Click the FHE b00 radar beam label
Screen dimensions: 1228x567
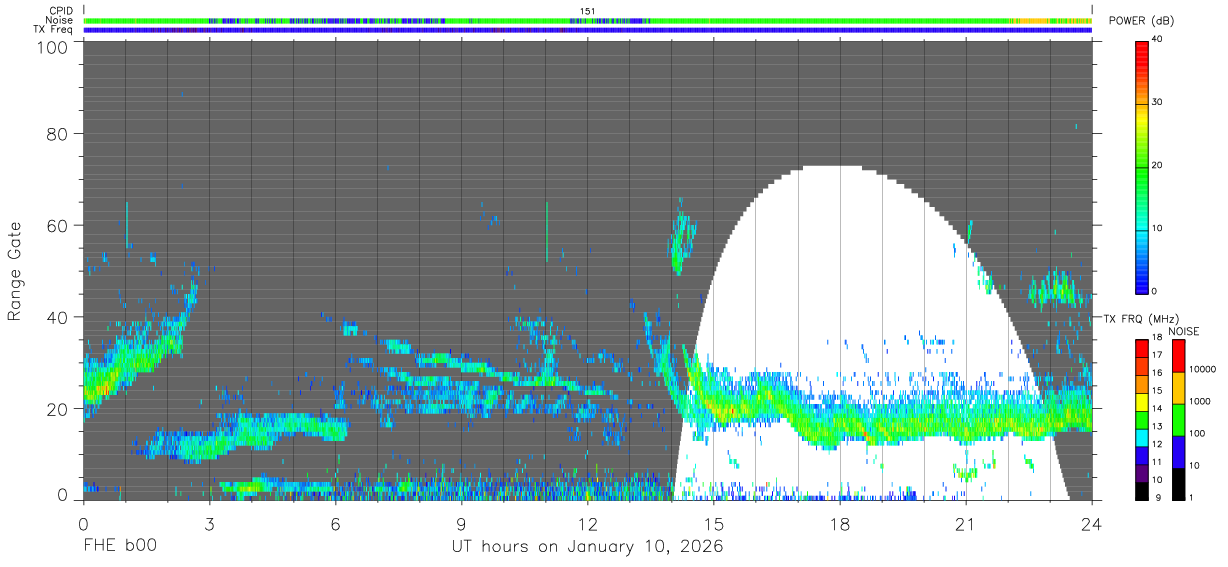tap(120, 546)
